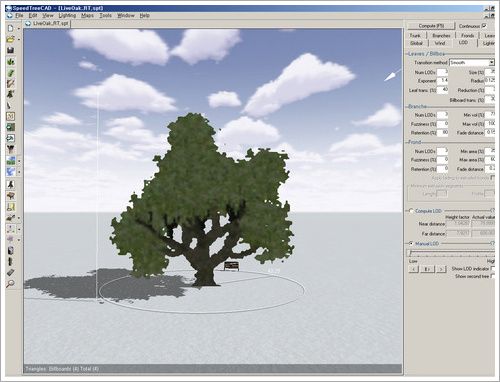Open the View menu
500x382 pixels.
[x=48, y=15]
